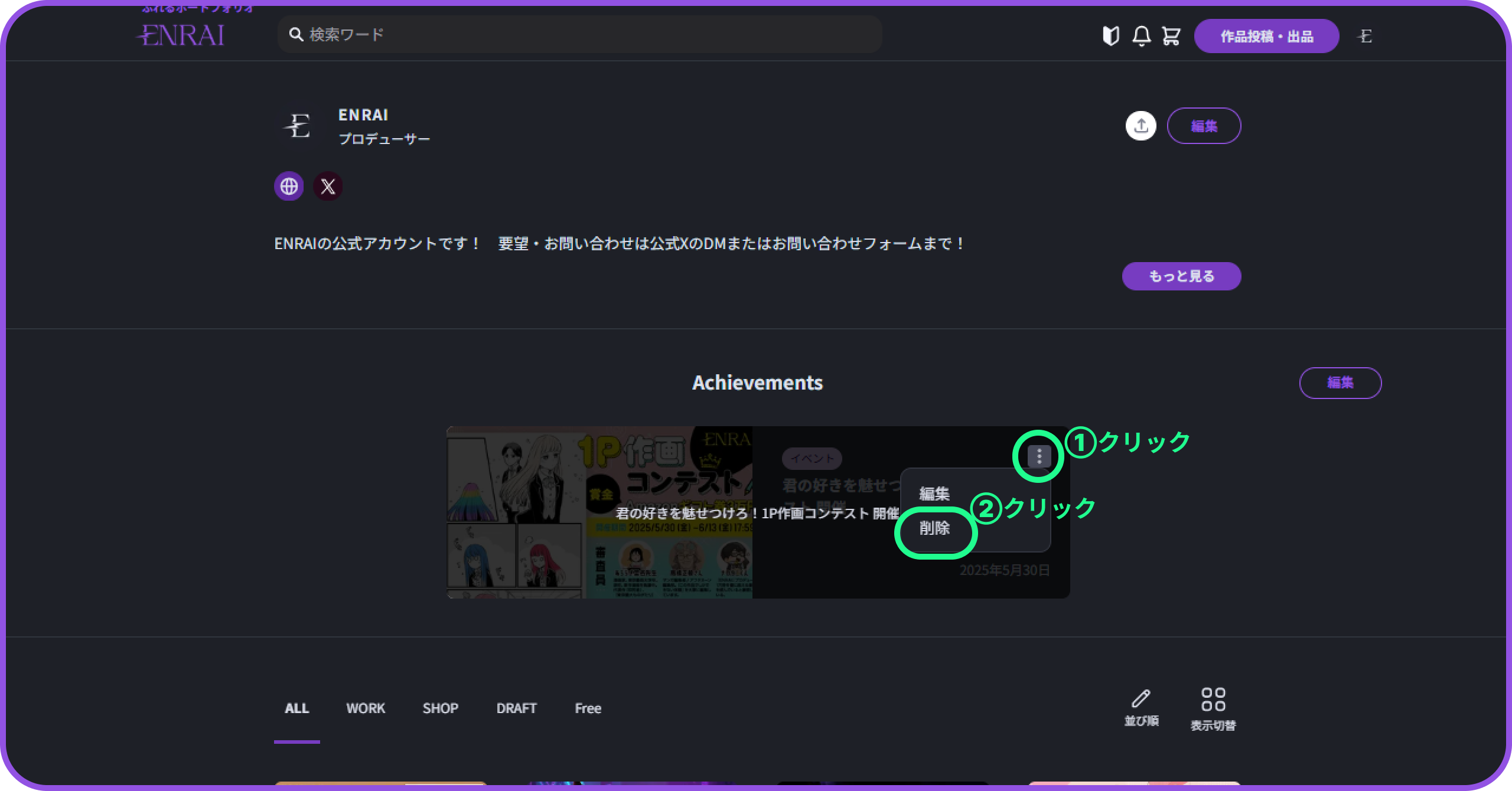Open the X social profile icon
The height and width of the screenshot is (791, 1512).
[x=328, y=187]
